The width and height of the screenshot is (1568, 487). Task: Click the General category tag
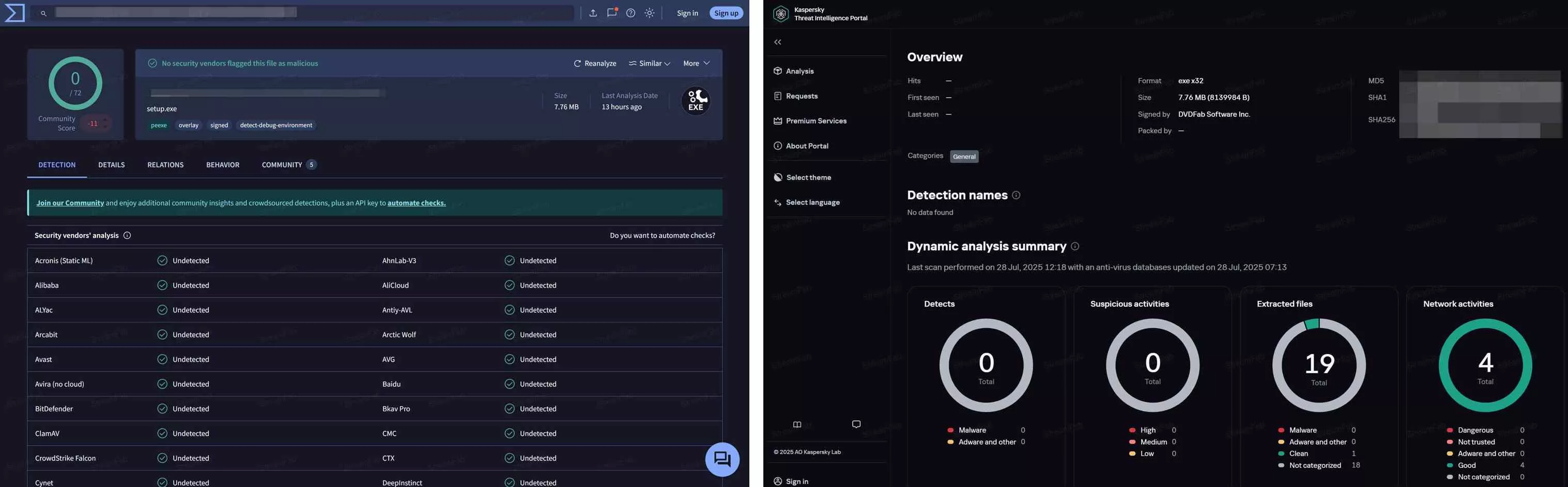pyautogui.click(x=964, y=157)
